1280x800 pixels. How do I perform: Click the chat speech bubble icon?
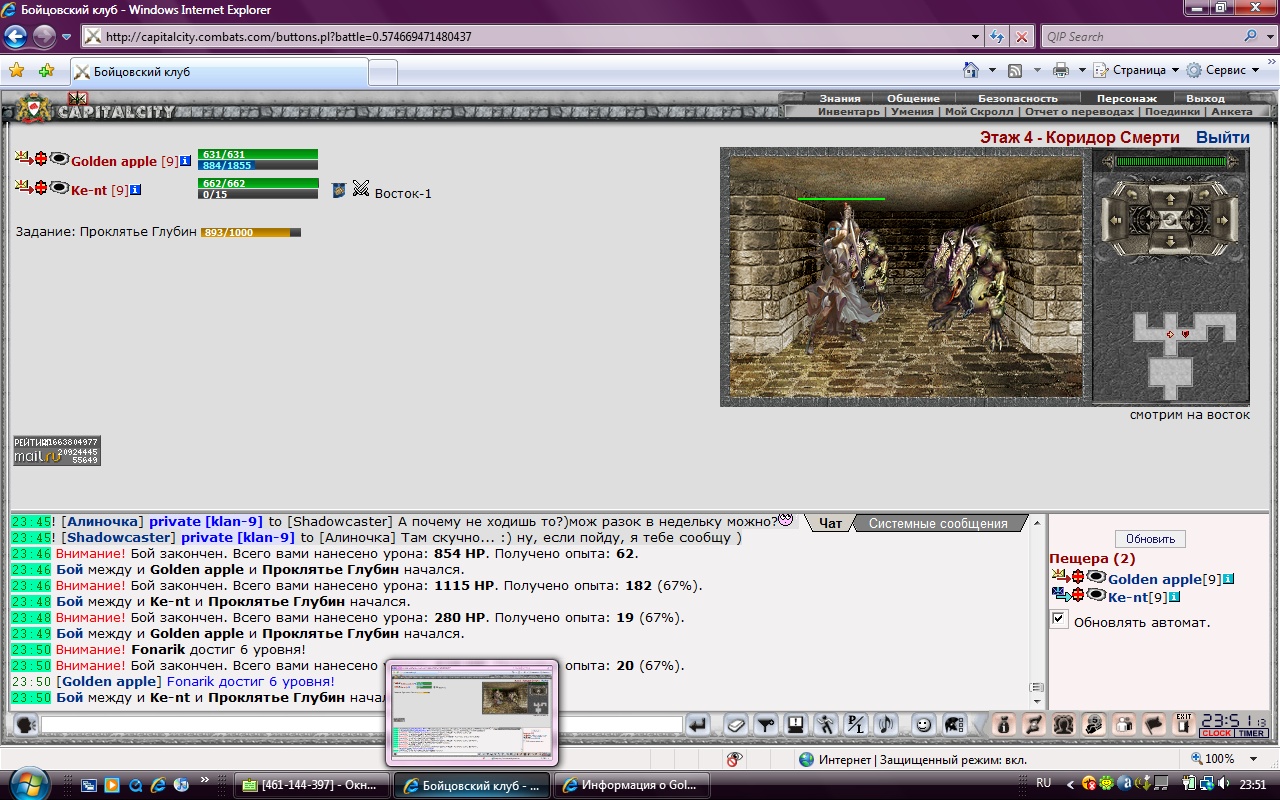click(26, 724)
